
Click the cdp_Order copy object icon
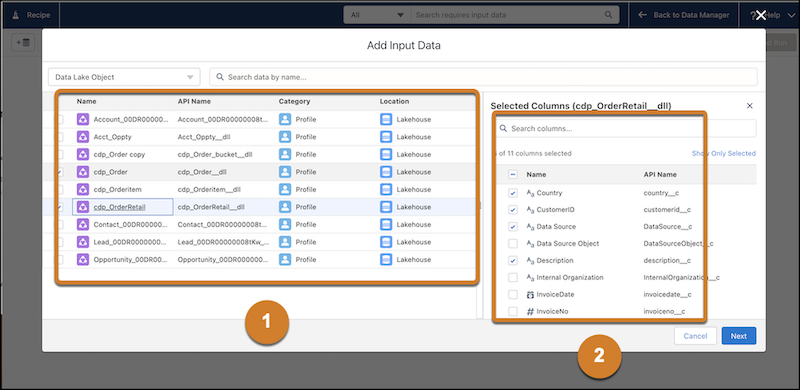(x=83, y=154)
